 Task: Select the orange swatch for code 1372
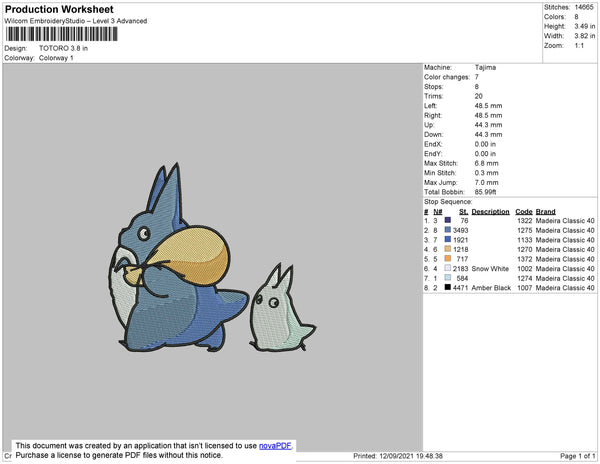pyautogui.click(x=447, y=259)
